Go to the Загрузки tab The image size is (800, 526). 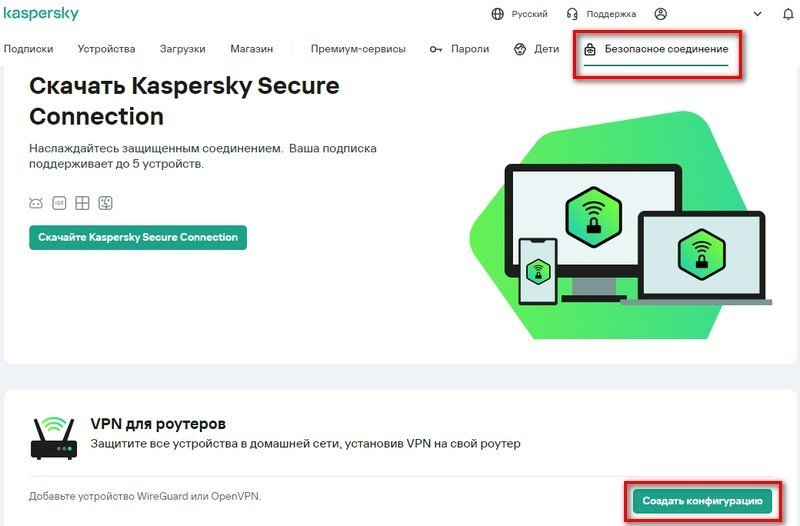[182, 48]
